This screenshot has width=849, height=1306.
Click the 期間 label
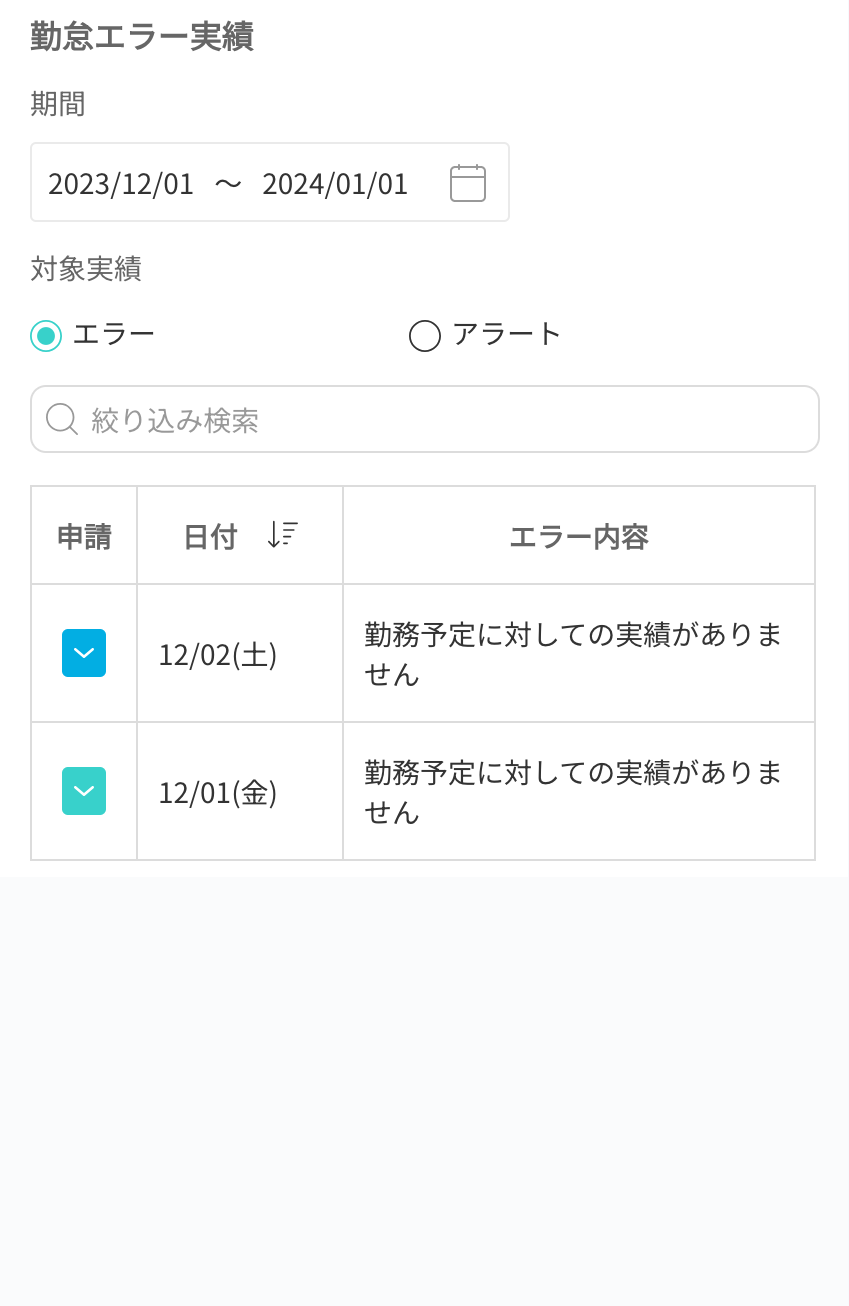pyautogui.click(x=58, y=104)
